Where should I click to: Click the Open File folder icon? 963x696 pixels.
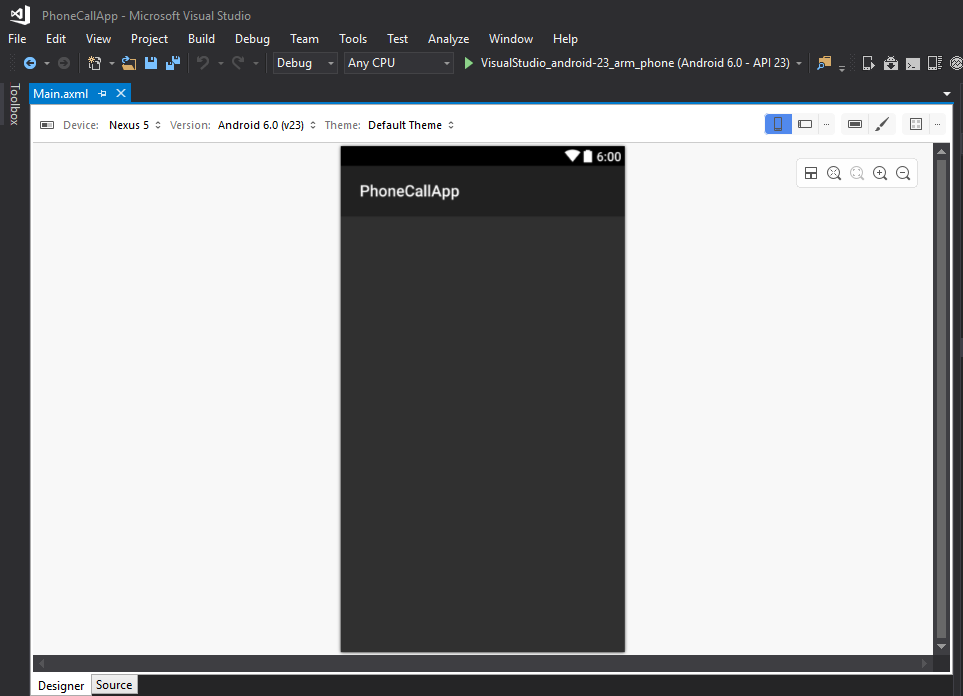(x=129, y=63)
